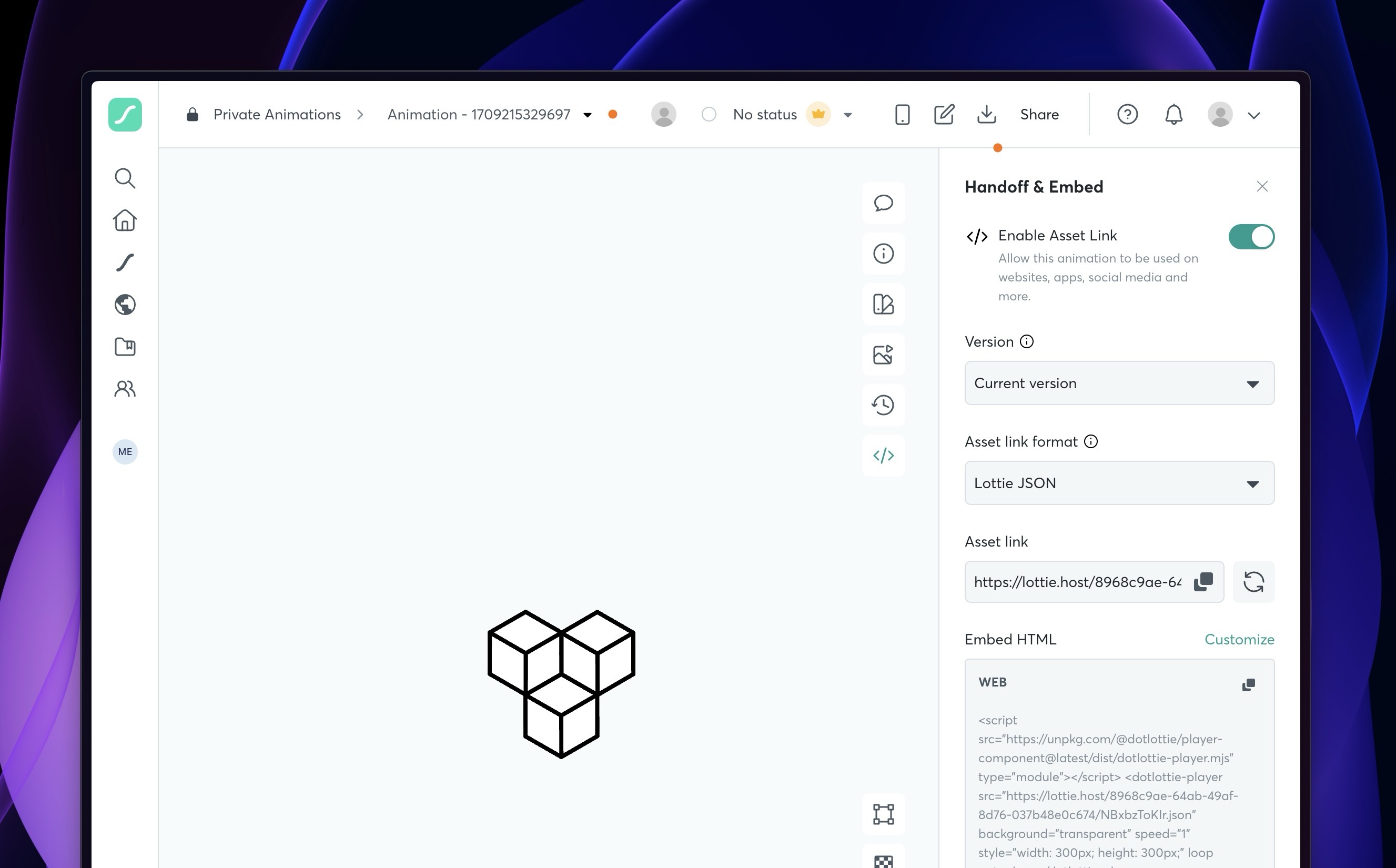Viewport: 1396px width, 868px height.
Task: Preview animation on mobile device
Action: pyautogui.click(x=902, y=114)
